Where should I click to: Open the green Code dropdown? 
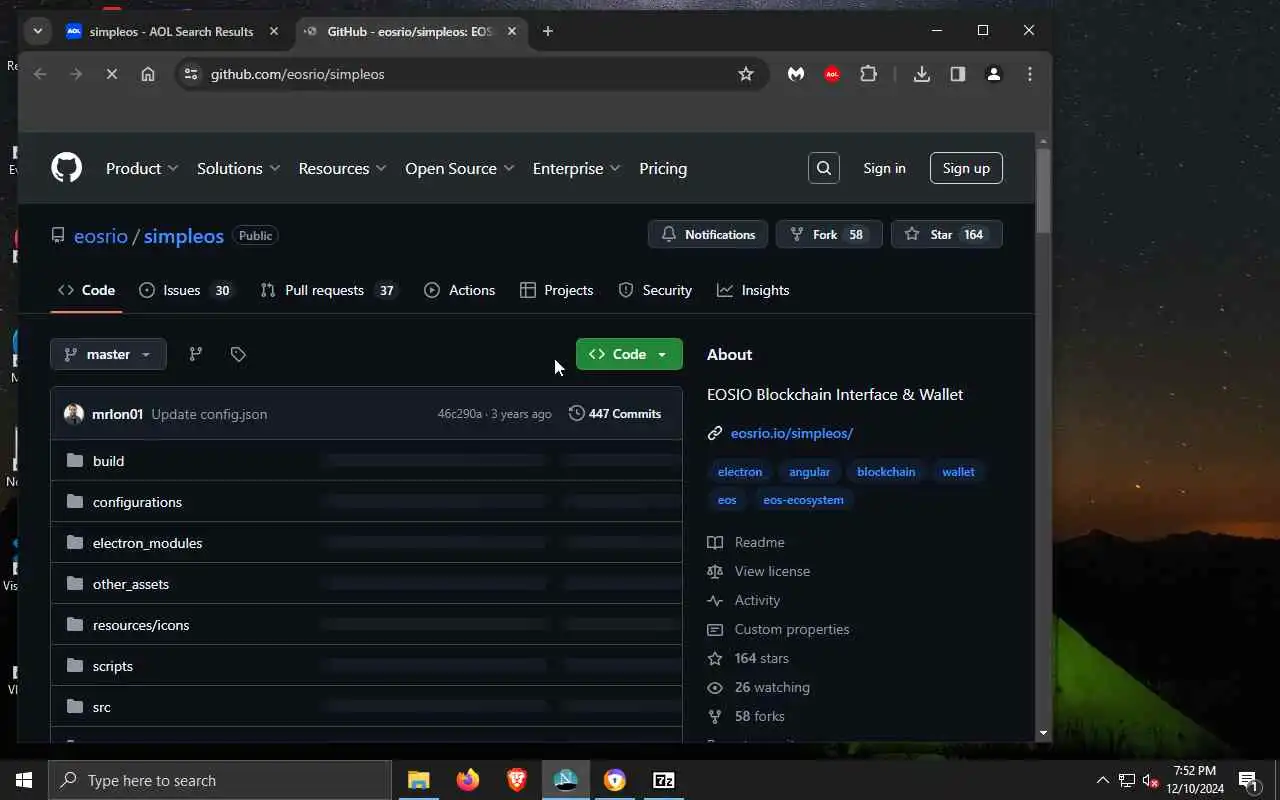[629, 354]
